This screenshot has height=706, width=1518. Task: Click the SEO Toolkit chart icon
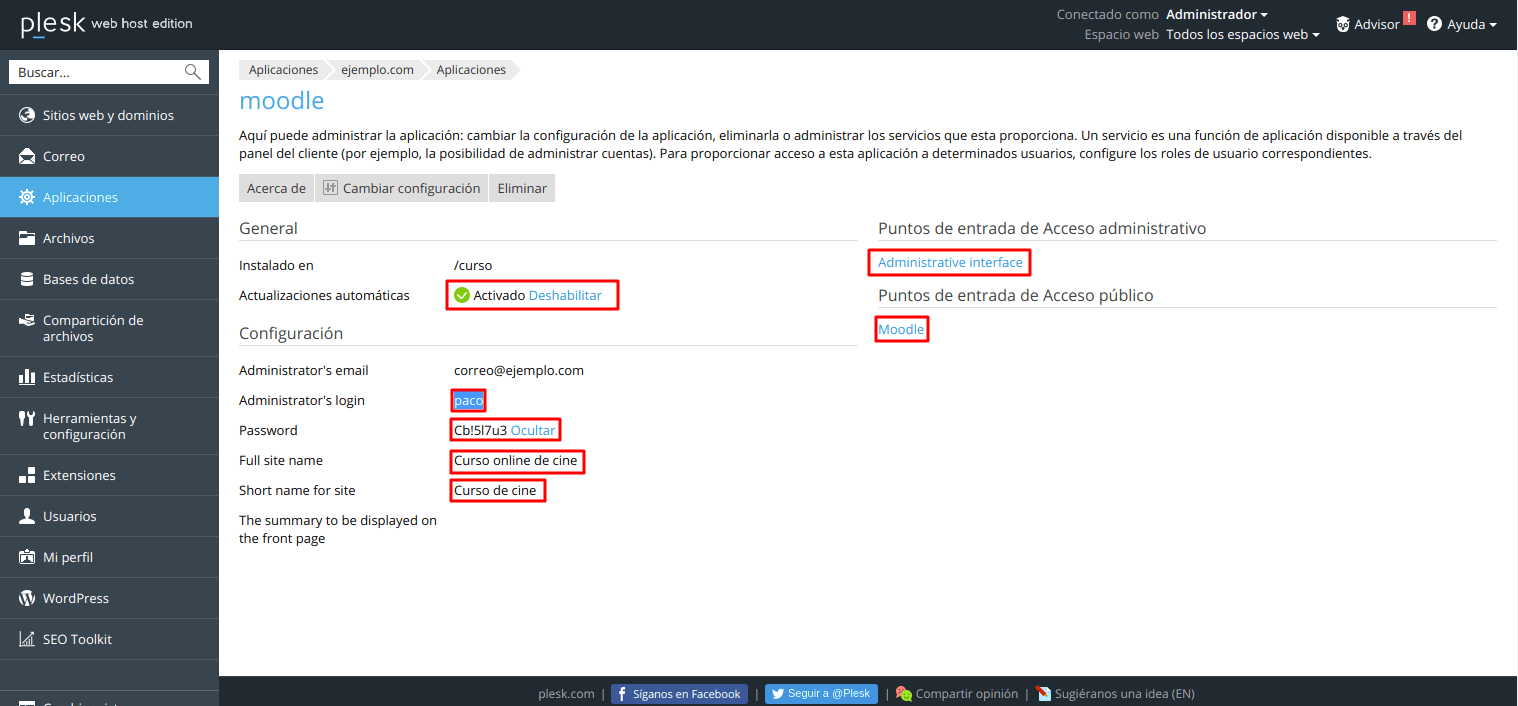[27, 639]
